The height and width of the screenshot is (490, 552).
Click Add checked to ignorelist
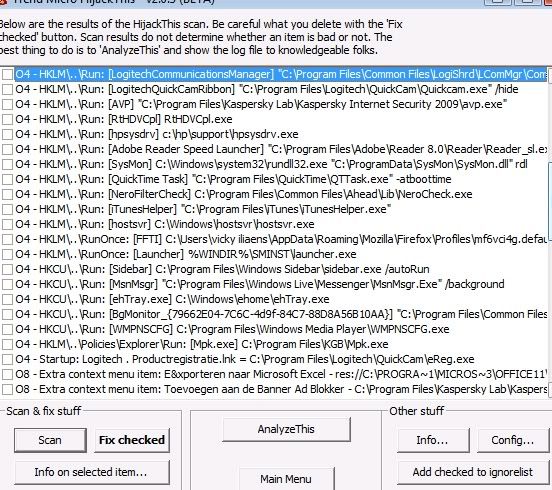473,472
